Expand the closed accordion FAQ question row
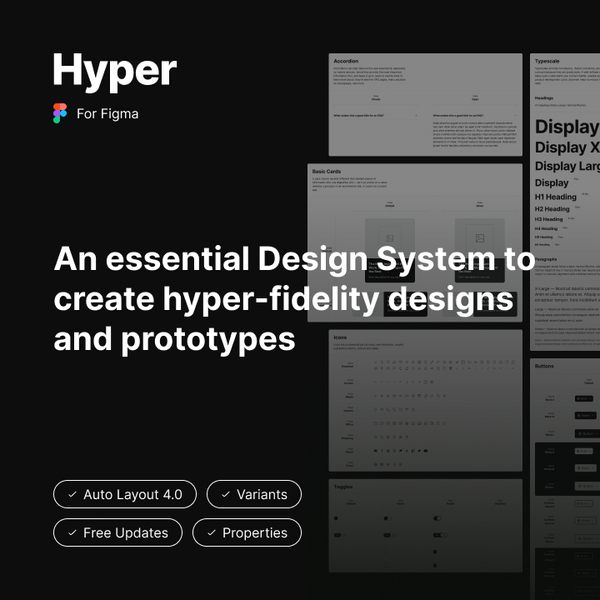The image size is (600, 600). pyautogui.click(x=375, y=115)
